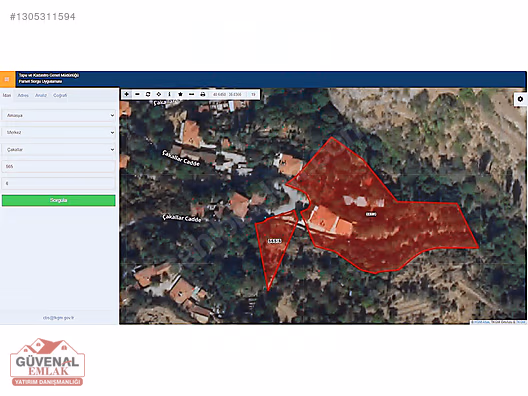
Task: Click the coordinate readout in toolbar
Action: click(227, 95)
